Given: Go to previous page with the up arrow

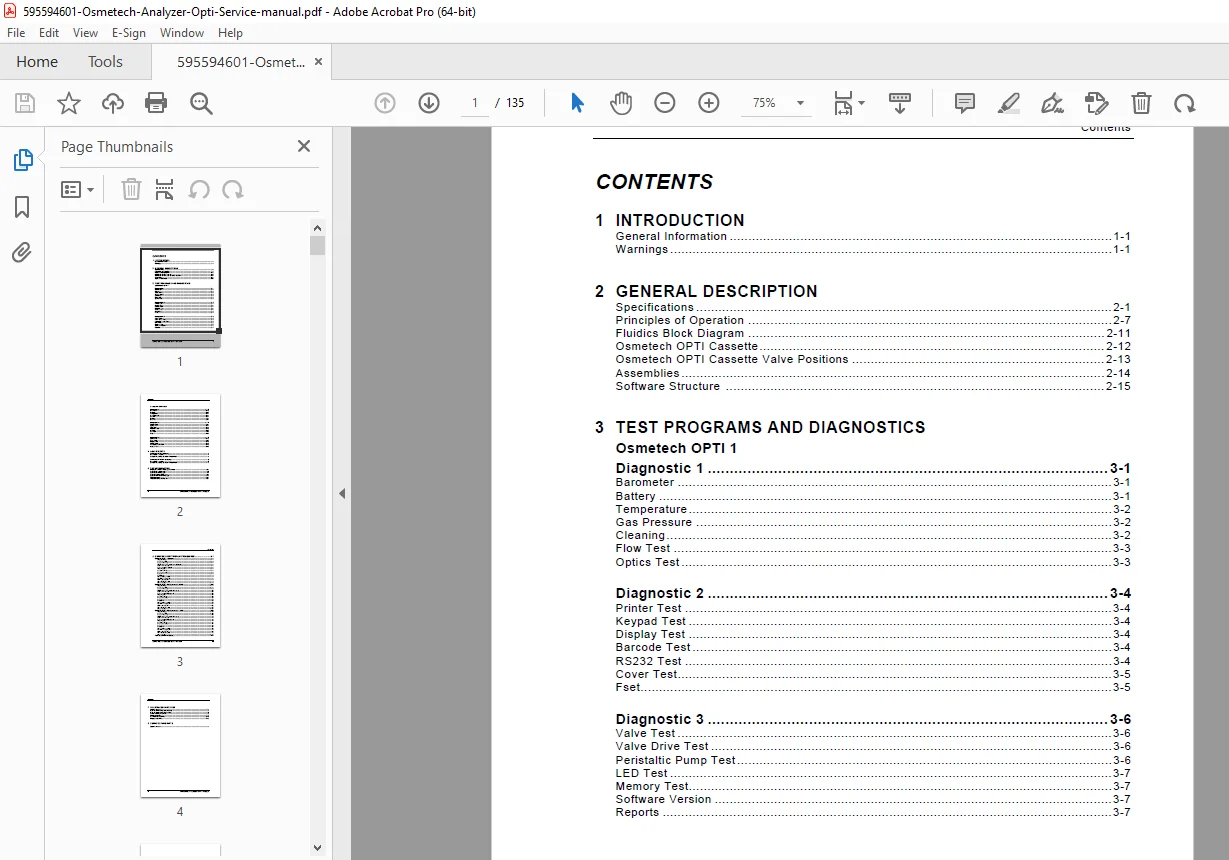Looking at the screenshot, I should click(x=385, y=103).
